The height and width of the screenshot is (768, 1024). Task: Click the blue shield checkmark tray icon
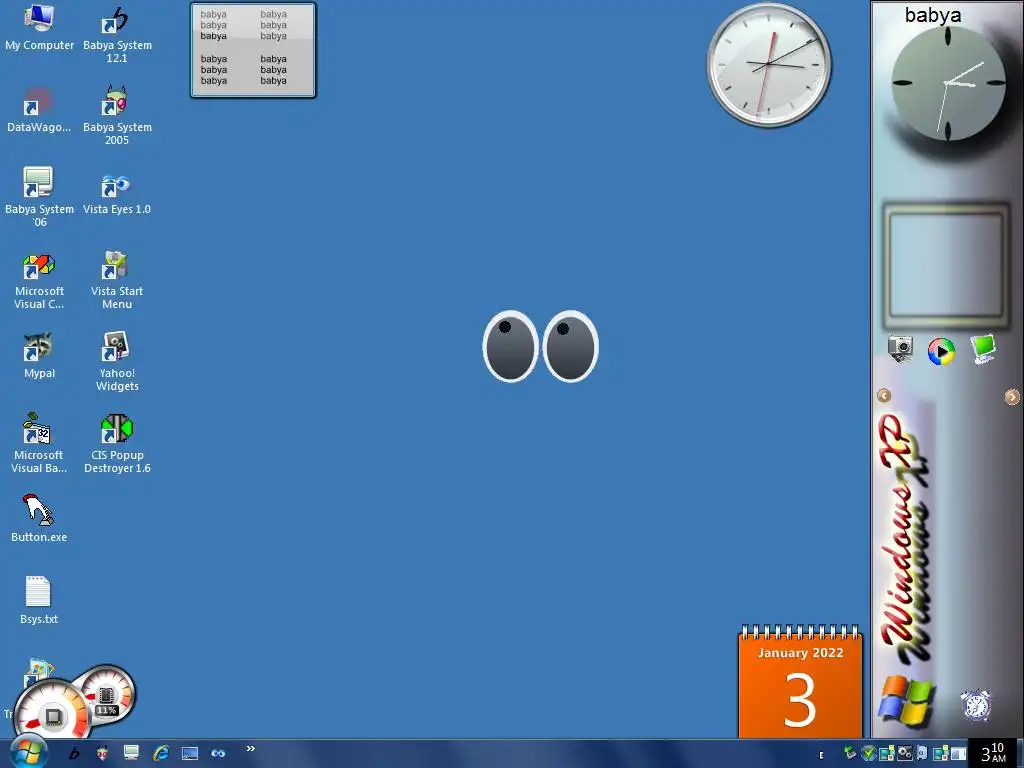click(x=868, y=753)
